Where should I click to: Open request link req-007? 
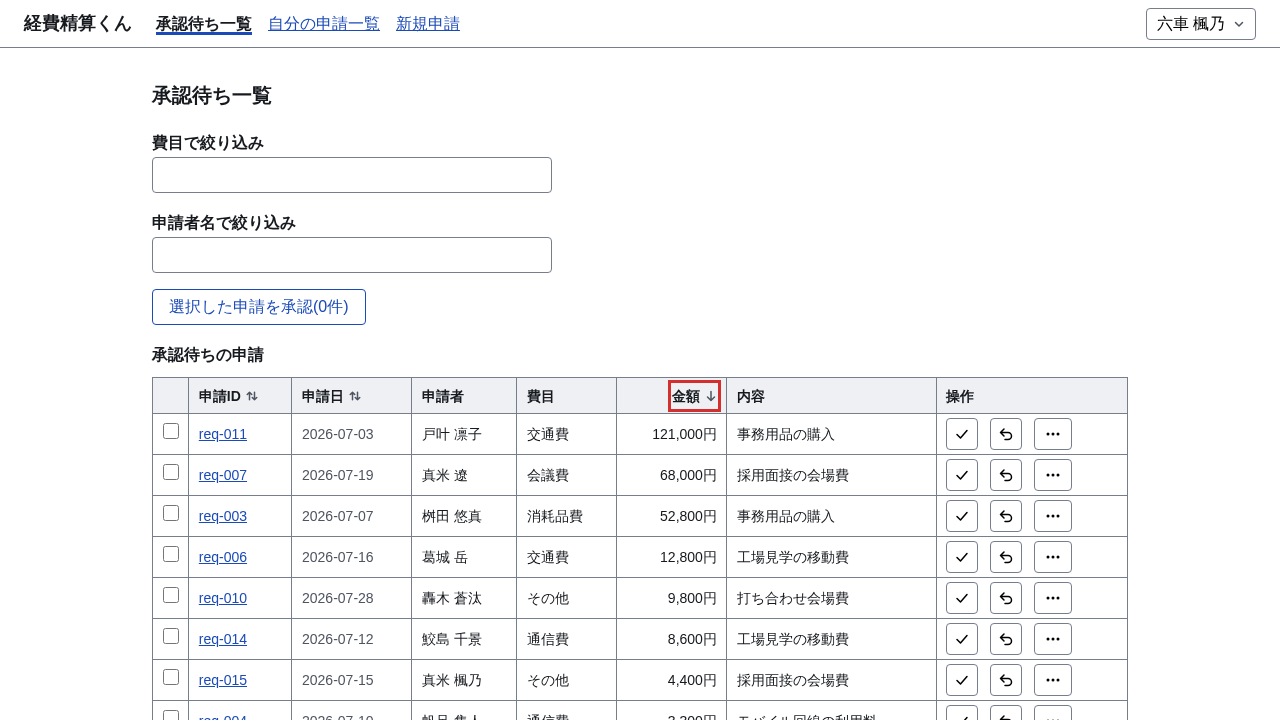click(x=223, y=475)
